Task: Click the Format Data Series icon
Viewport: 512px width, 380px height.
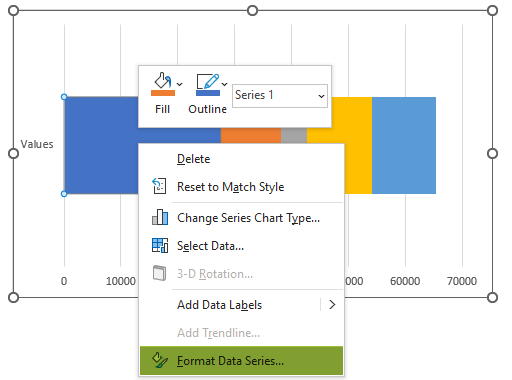Action: (x=160, y=360)
